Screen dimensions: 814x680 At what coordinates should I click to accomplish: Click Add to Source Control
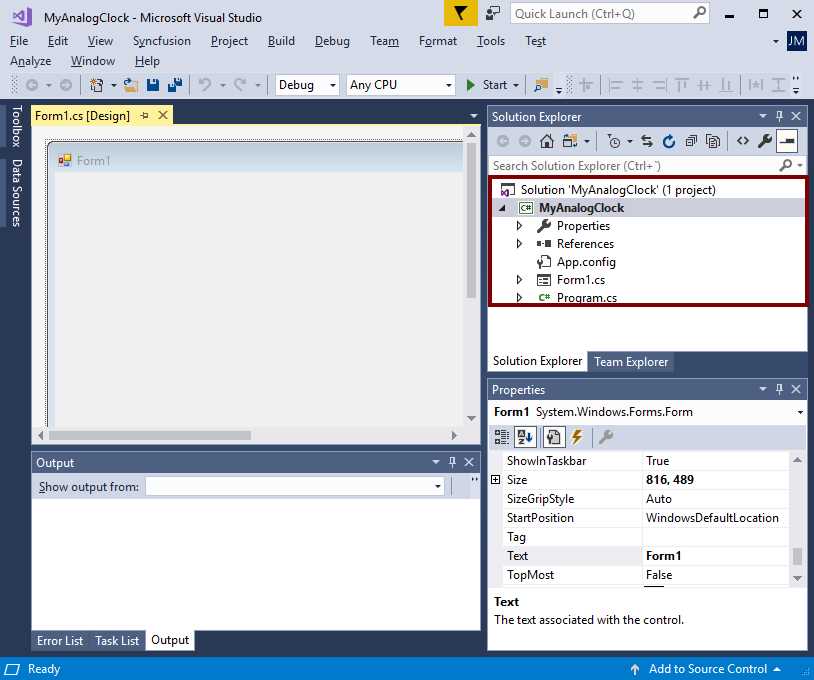click(x=708, y=669)
